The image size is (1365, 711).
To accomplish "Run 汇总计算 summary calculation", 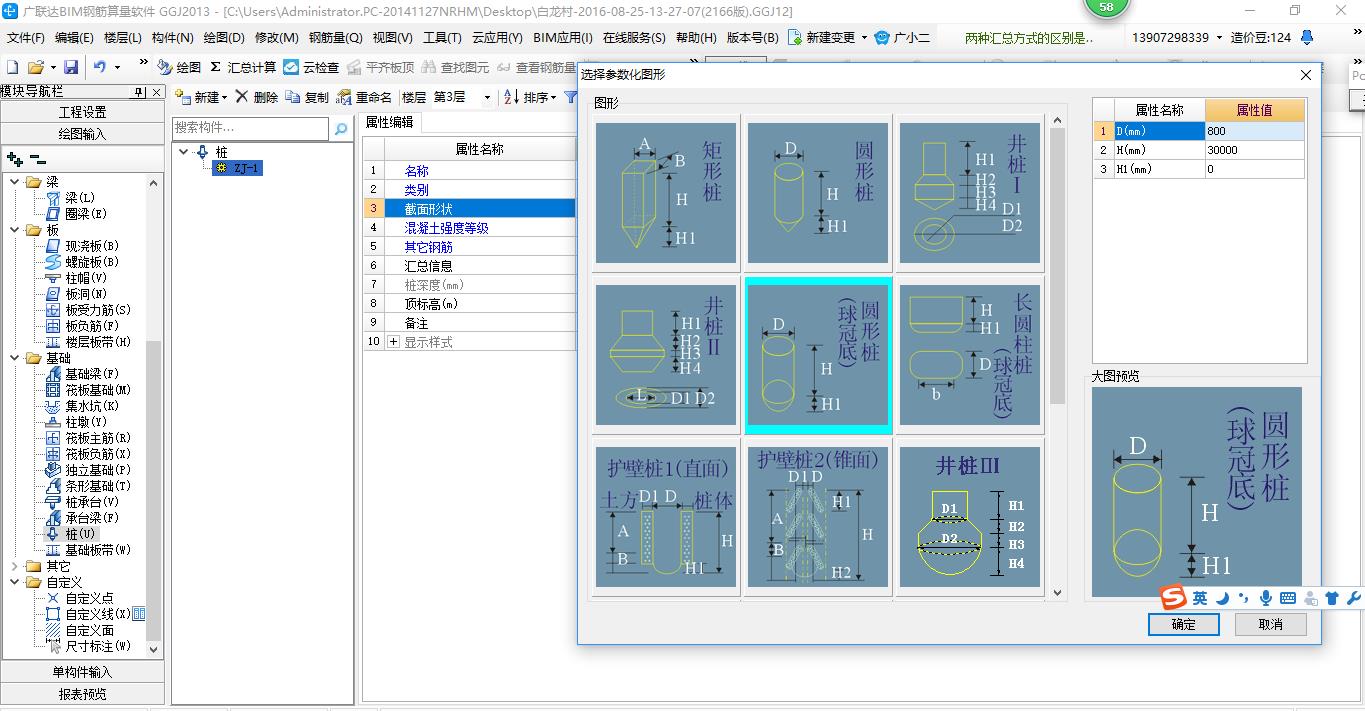I will 243,67.
